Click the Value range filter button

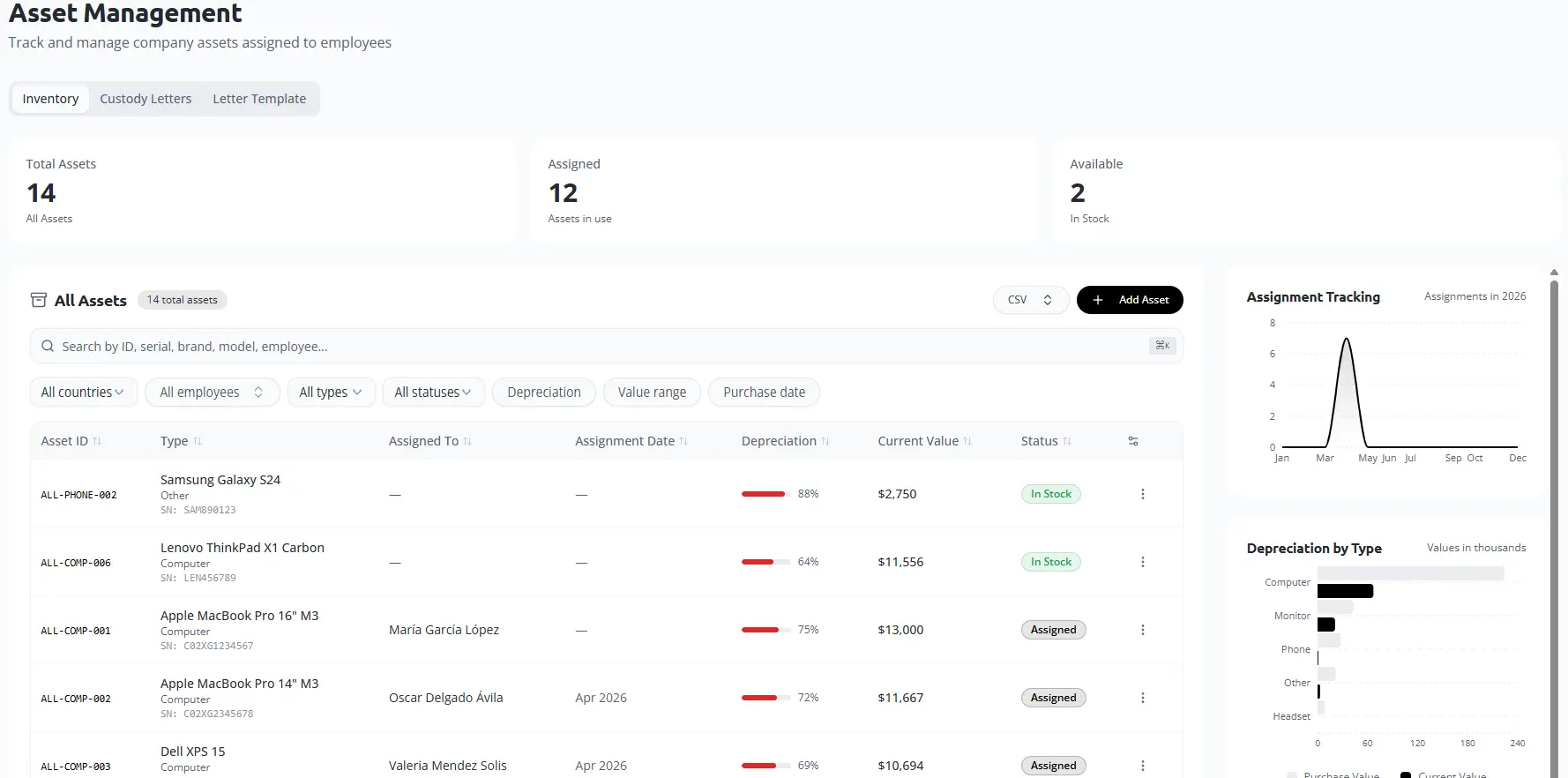(x=652, y=393)
